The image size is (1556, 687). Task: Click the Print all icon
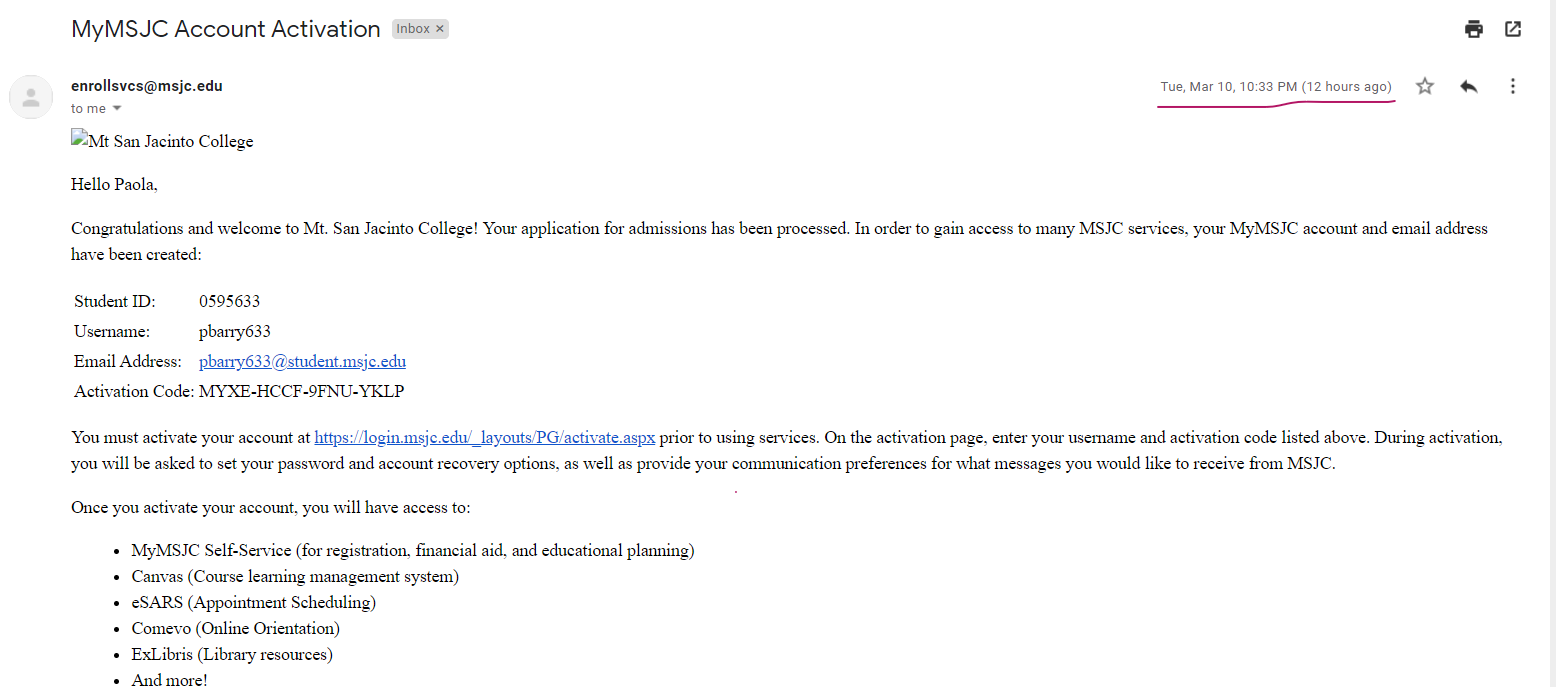(x=1473, y=29)
